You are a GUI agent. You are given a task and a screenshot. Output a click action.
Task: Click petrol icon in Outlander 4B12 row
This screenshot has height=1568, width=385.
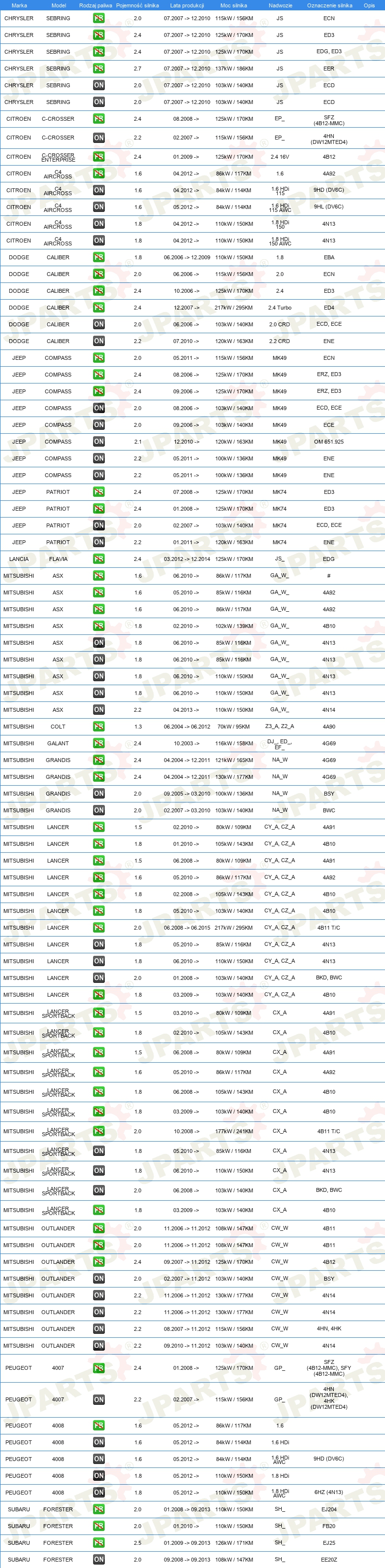pyautogui.click(x=98, y=1262)
